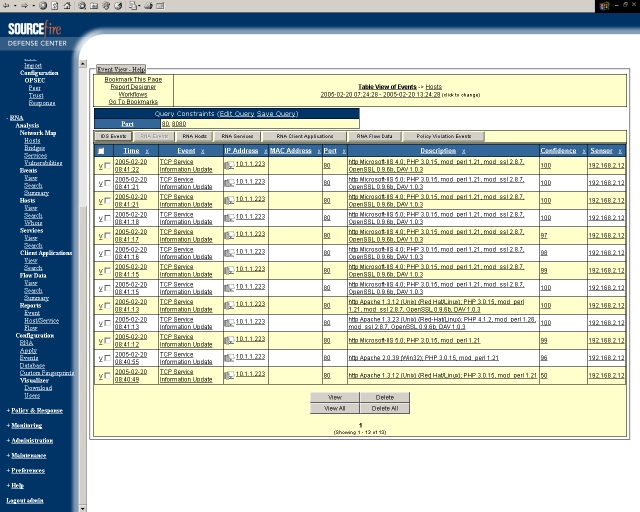Image resolution: width=640 pixels, height=512 pixels.
Task: Click host icon in 08:40:55 row
Action: click(229, 358)
